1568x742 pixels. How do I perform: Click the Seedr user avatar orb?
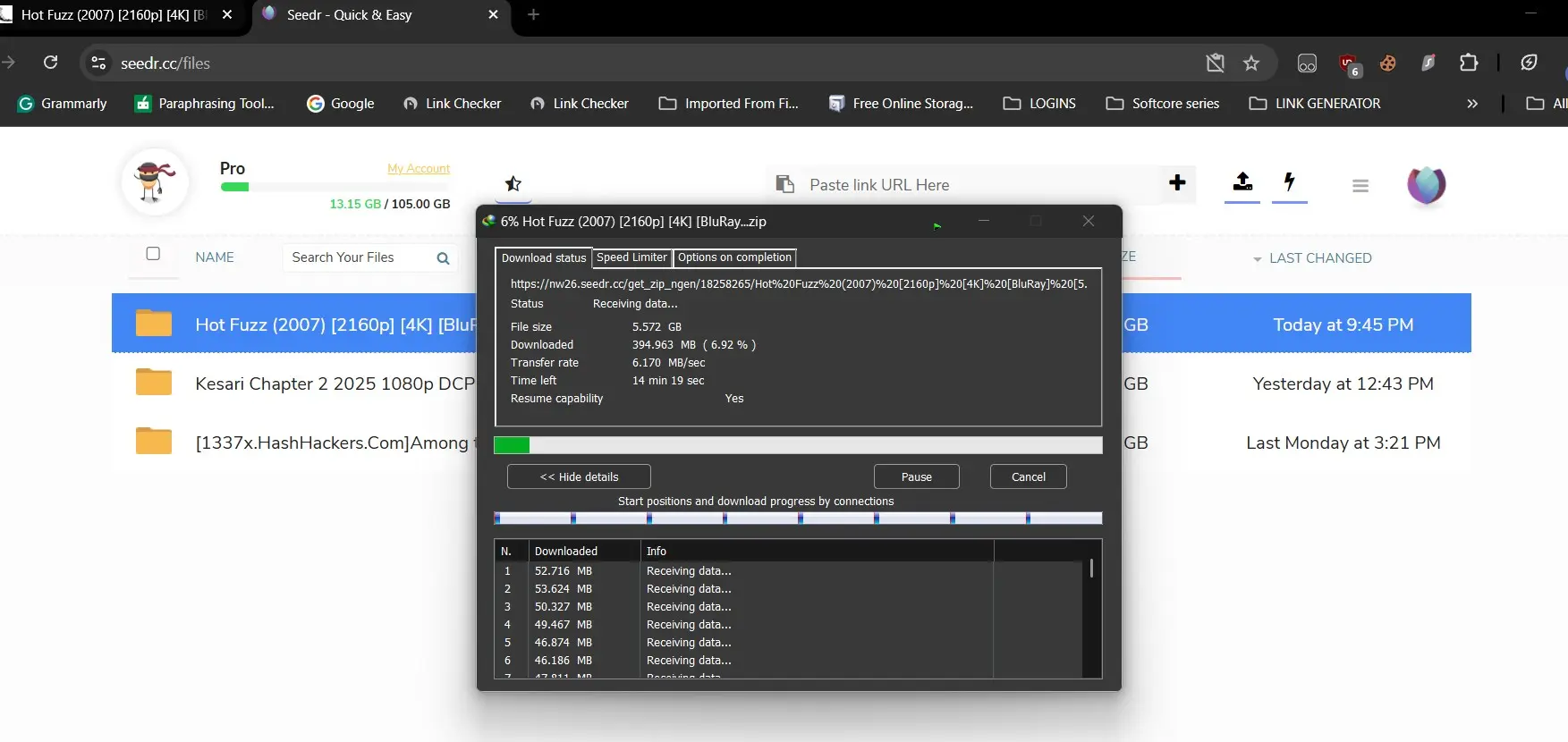click(1427, 185)
